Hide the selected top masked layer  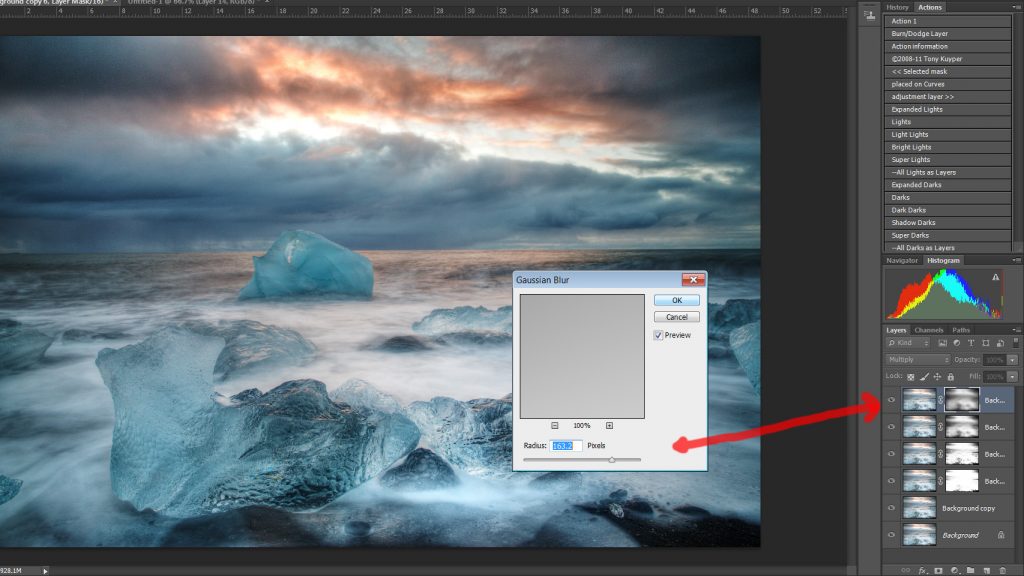(891, 400)
